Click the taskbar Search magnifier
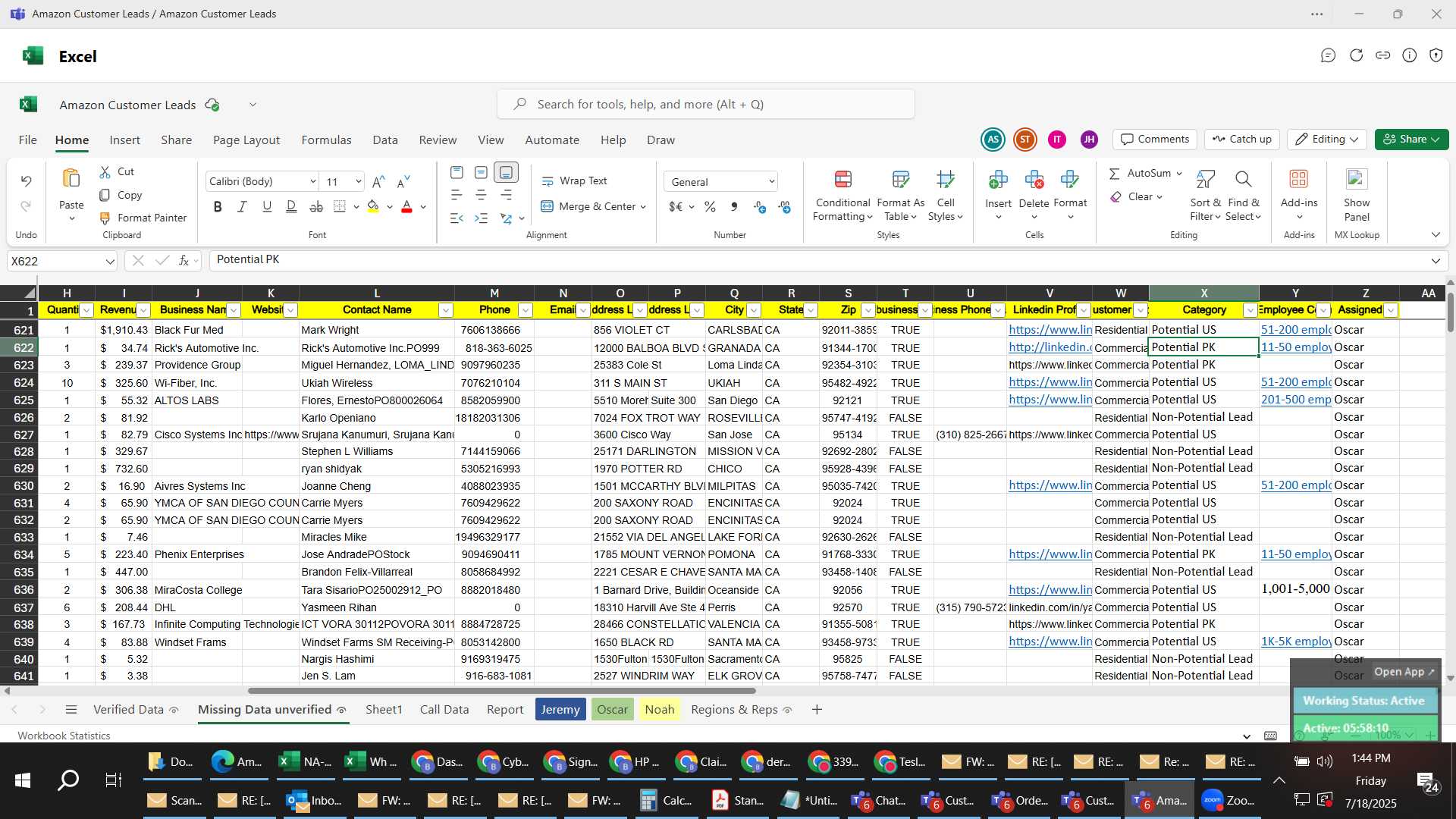Viewport: 1456px width, 819px height. pyautogui.click(x=68, y=780)
